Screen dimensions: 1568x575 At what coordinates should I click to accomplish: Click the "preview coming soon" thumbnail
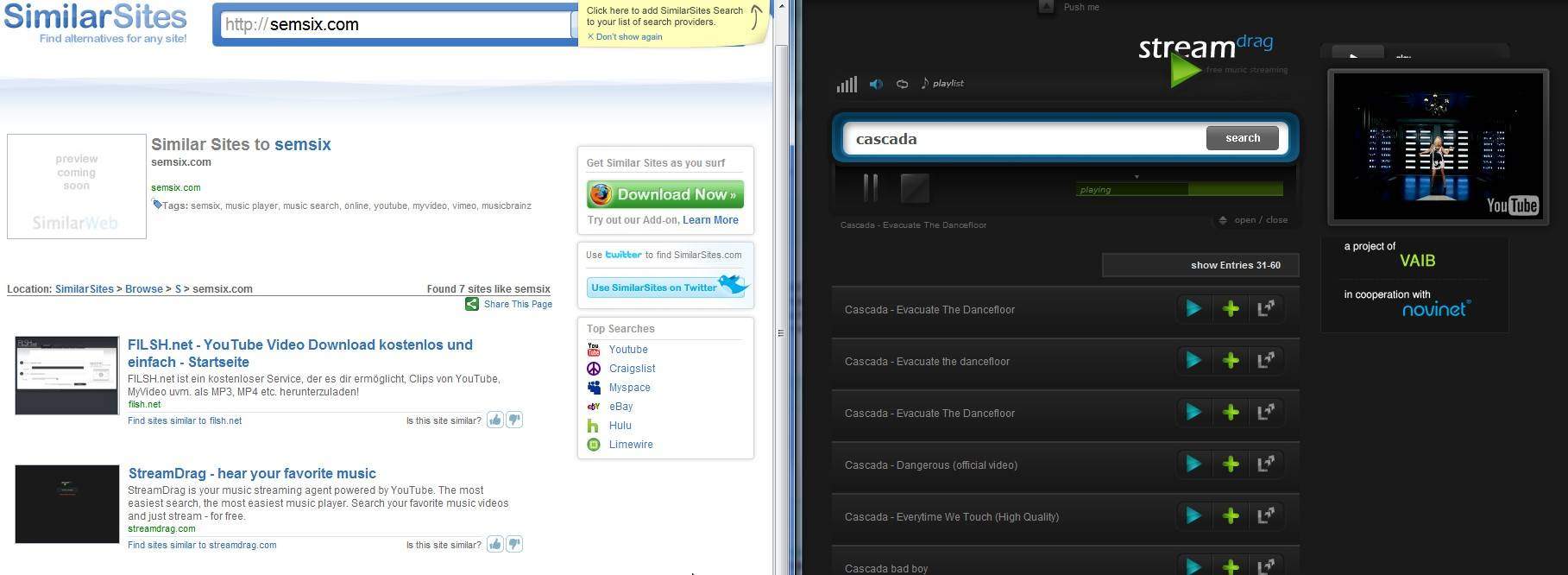click(77, 186)
